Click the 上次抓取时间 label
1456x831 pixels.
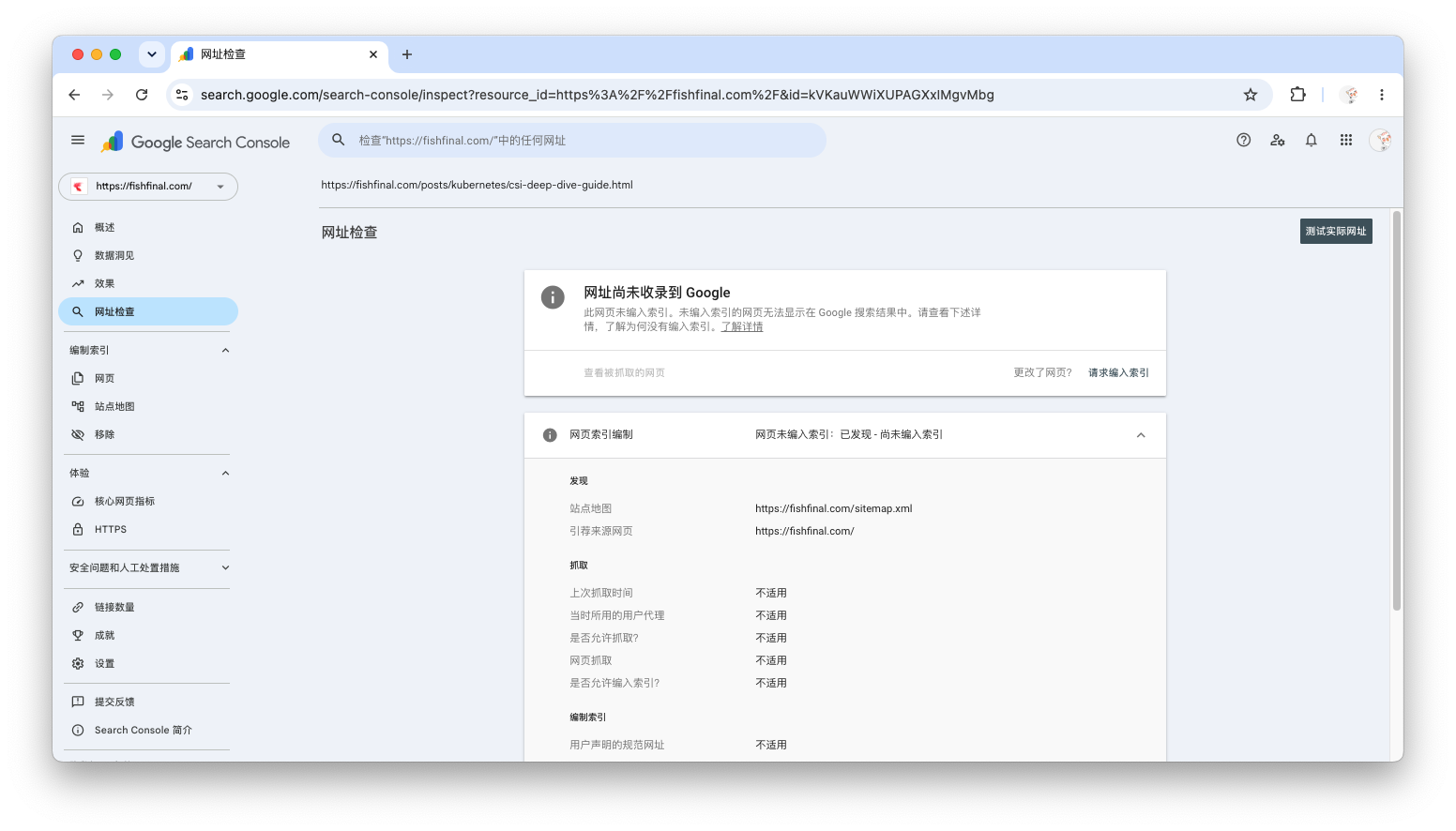[x=601, y=594]
